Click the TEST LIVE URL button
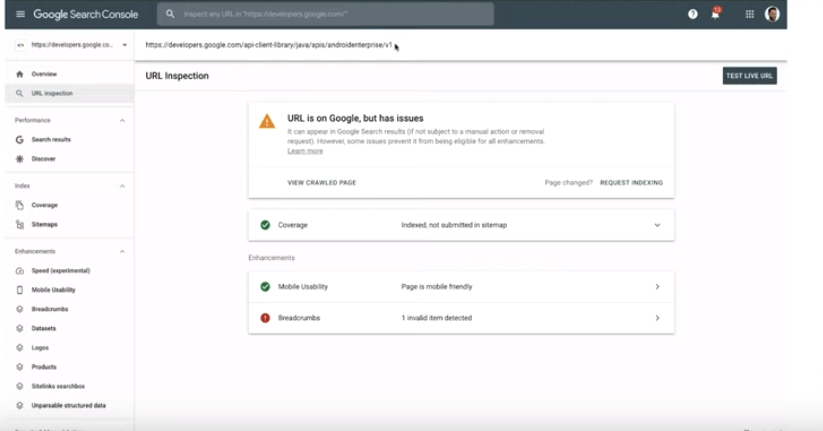Viewport: 823px width, 431px height. (750, 76)
